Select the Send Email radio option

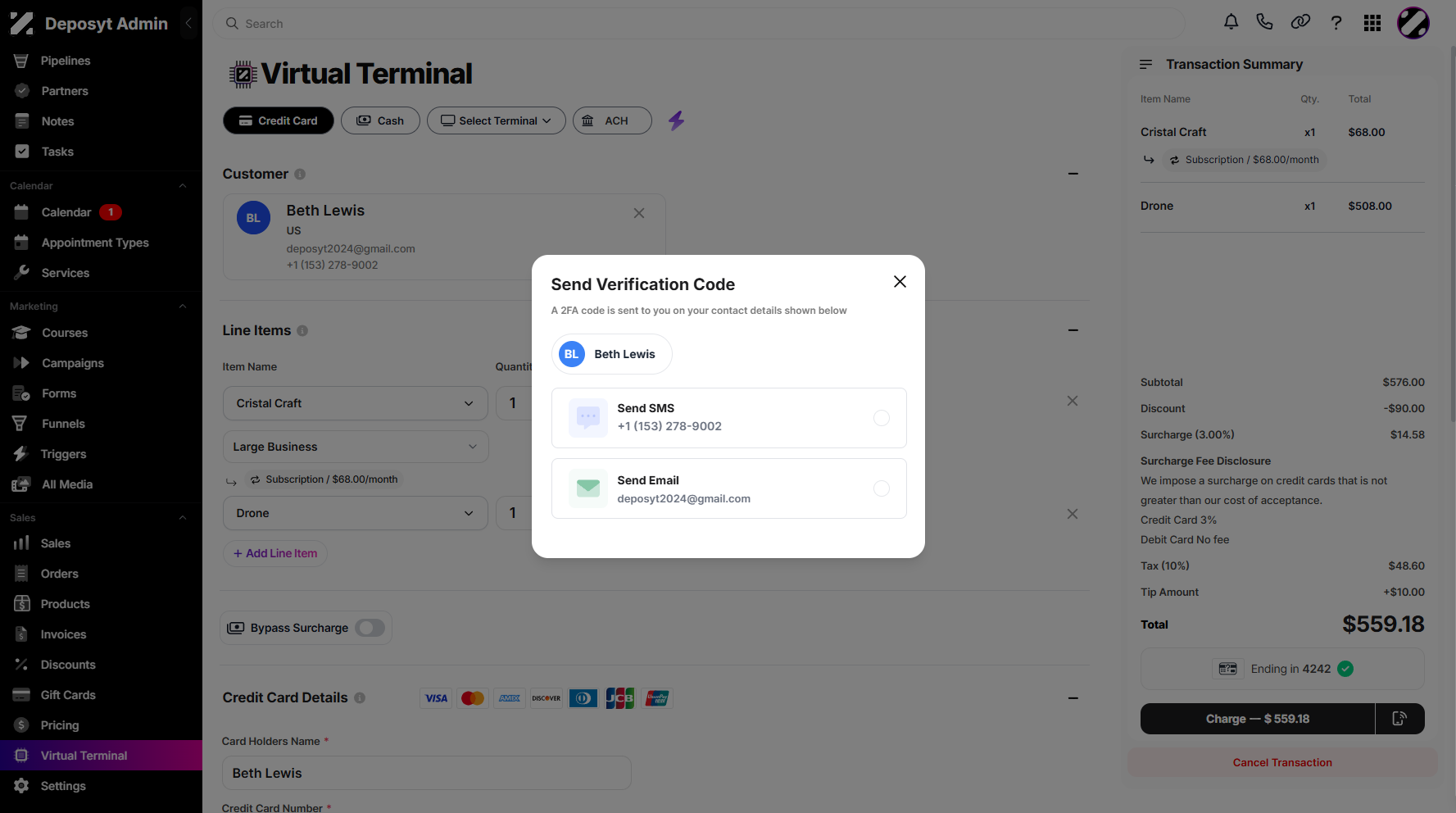click(x=882, y=488)
